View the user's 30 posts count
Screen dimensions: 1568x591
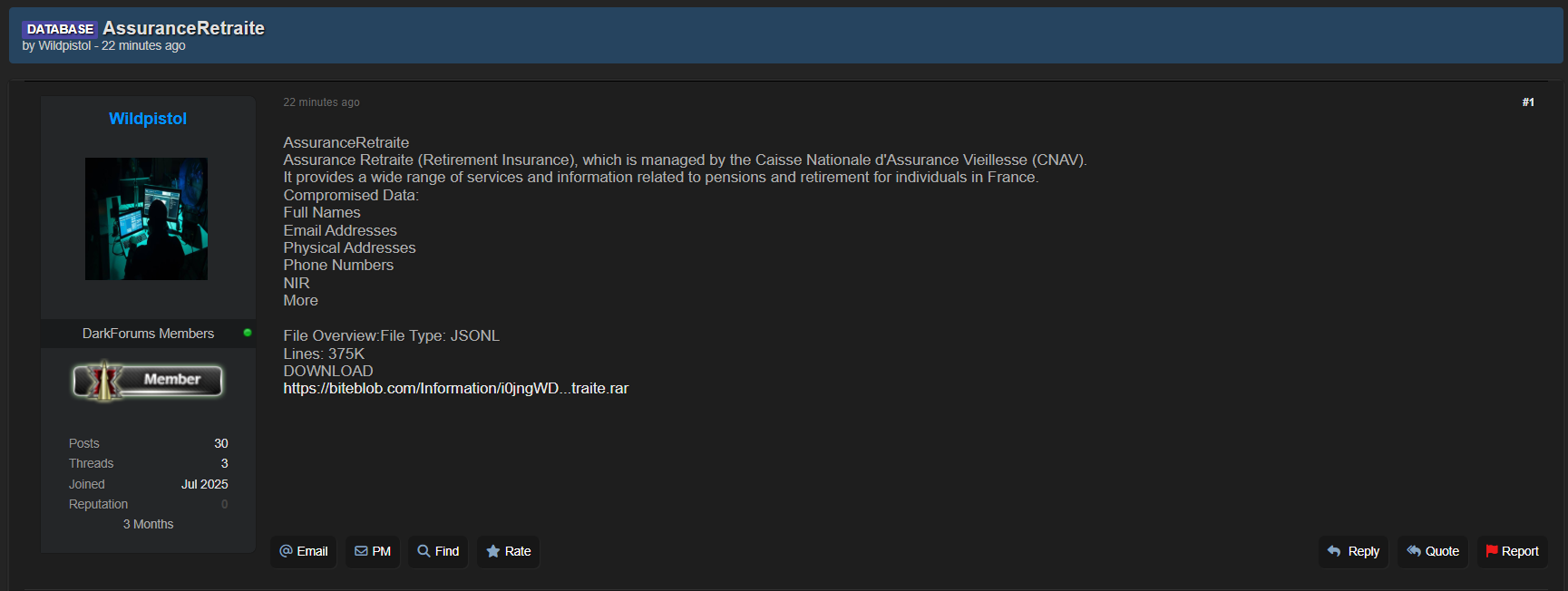[x=220, y=443]
